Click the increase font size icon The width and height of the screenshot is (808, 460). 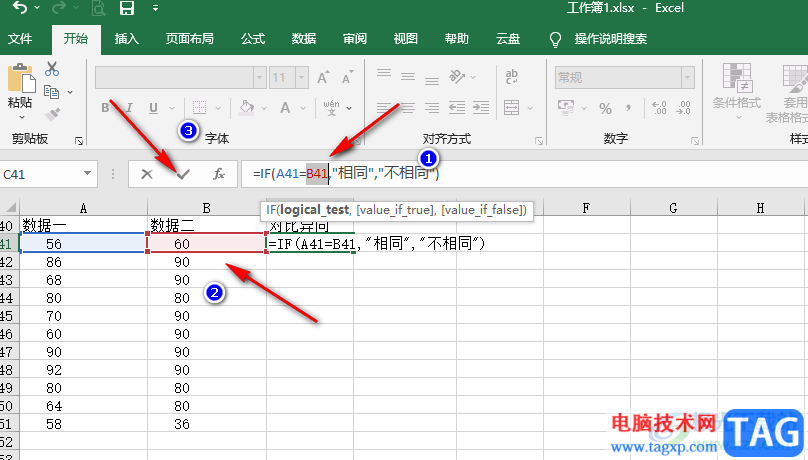[324, 77]
